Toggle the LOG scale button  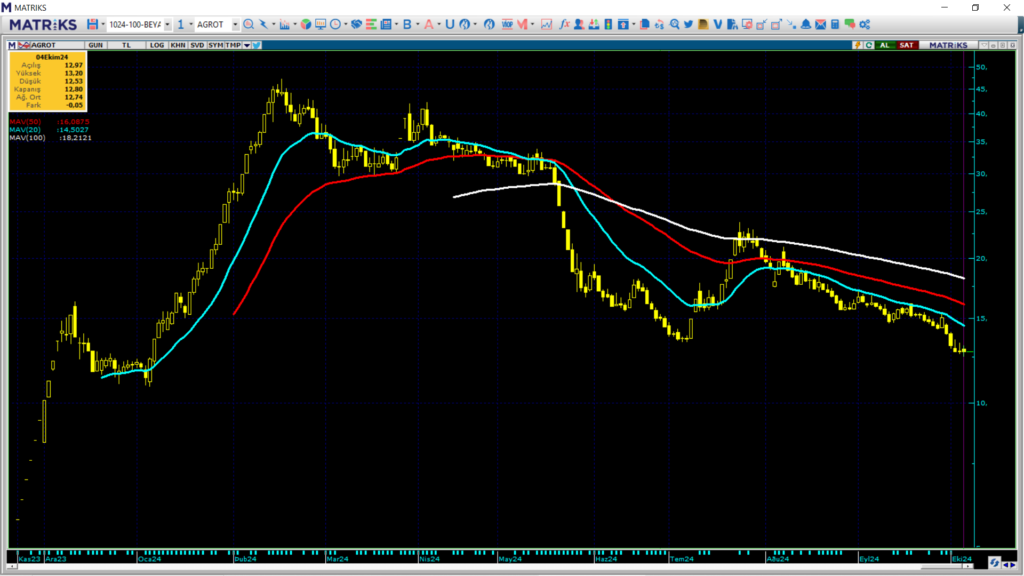click(157, 45)
